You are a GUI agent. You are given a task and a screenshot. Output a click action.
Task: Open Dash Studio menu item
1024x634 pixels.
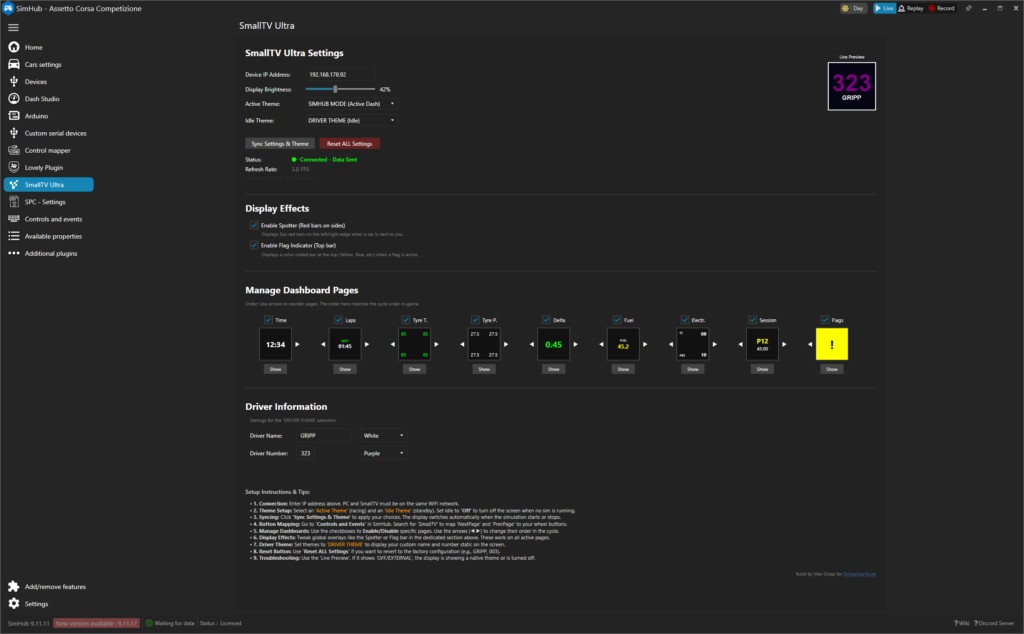[42, 99]
